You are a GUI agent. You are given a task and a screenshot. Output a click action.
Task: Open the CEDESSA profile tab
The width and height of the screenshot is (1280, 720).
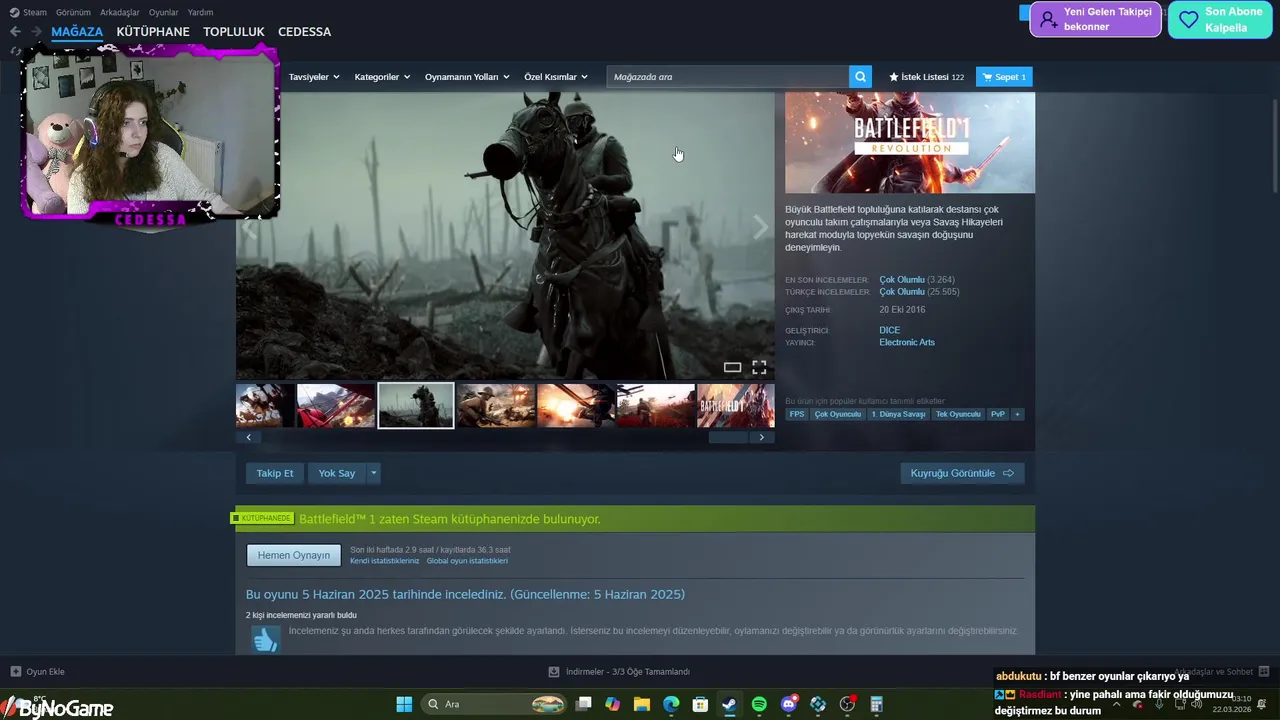(304, 32)
